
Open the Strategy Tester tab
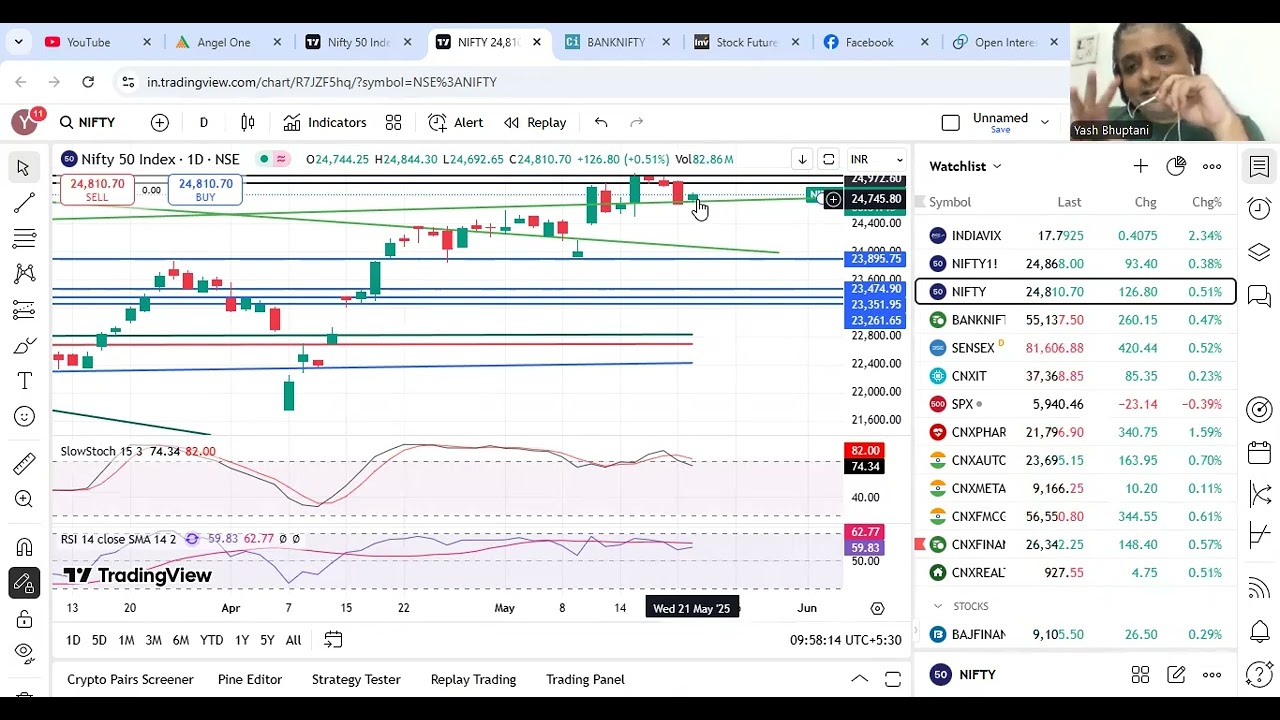(x=356, y=679)
